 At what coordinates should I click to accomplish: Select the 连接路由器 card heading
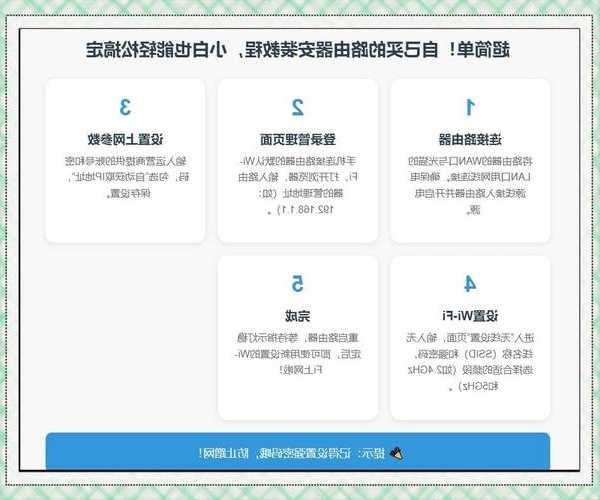pyautogui.click(x=470, y=138)
